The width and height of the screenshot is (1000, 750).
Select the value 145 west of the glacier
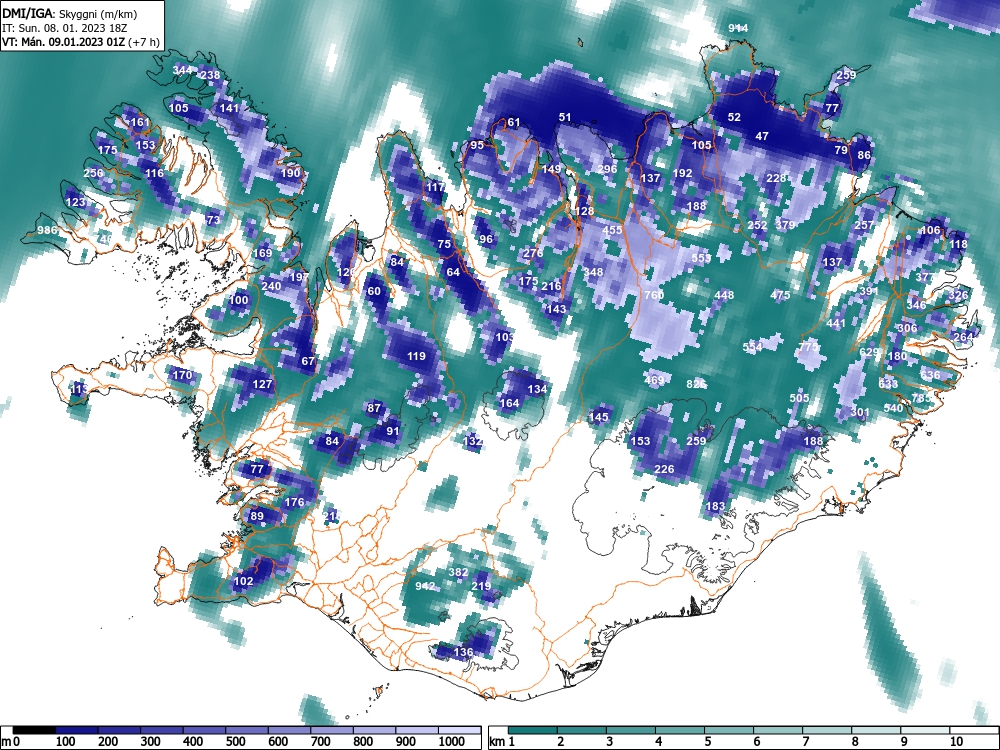[x=599, y=417]
